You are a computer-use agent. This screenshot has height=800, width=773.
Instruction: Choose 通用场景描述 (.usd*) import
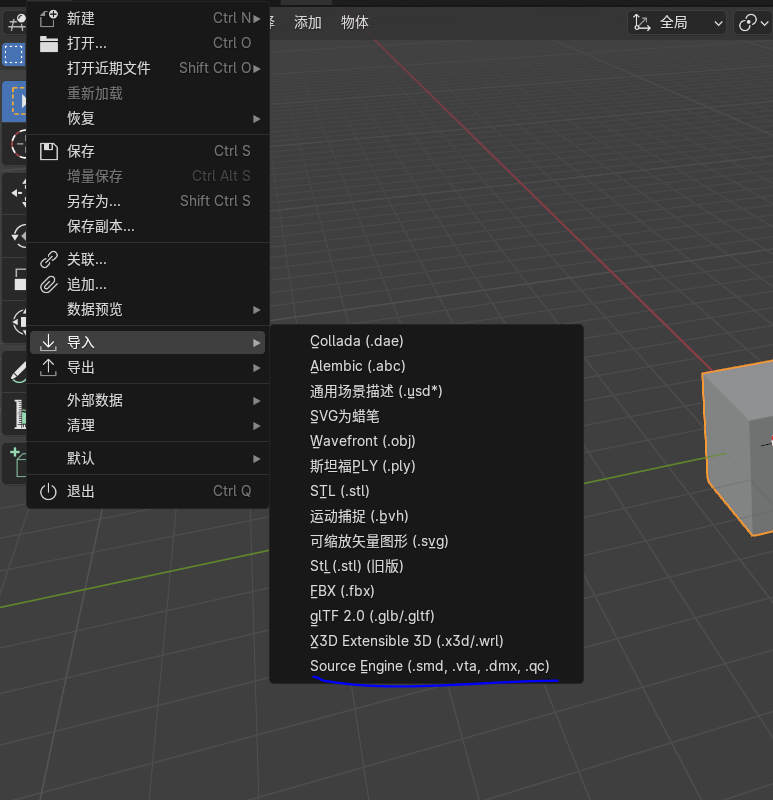coord(427,391)
